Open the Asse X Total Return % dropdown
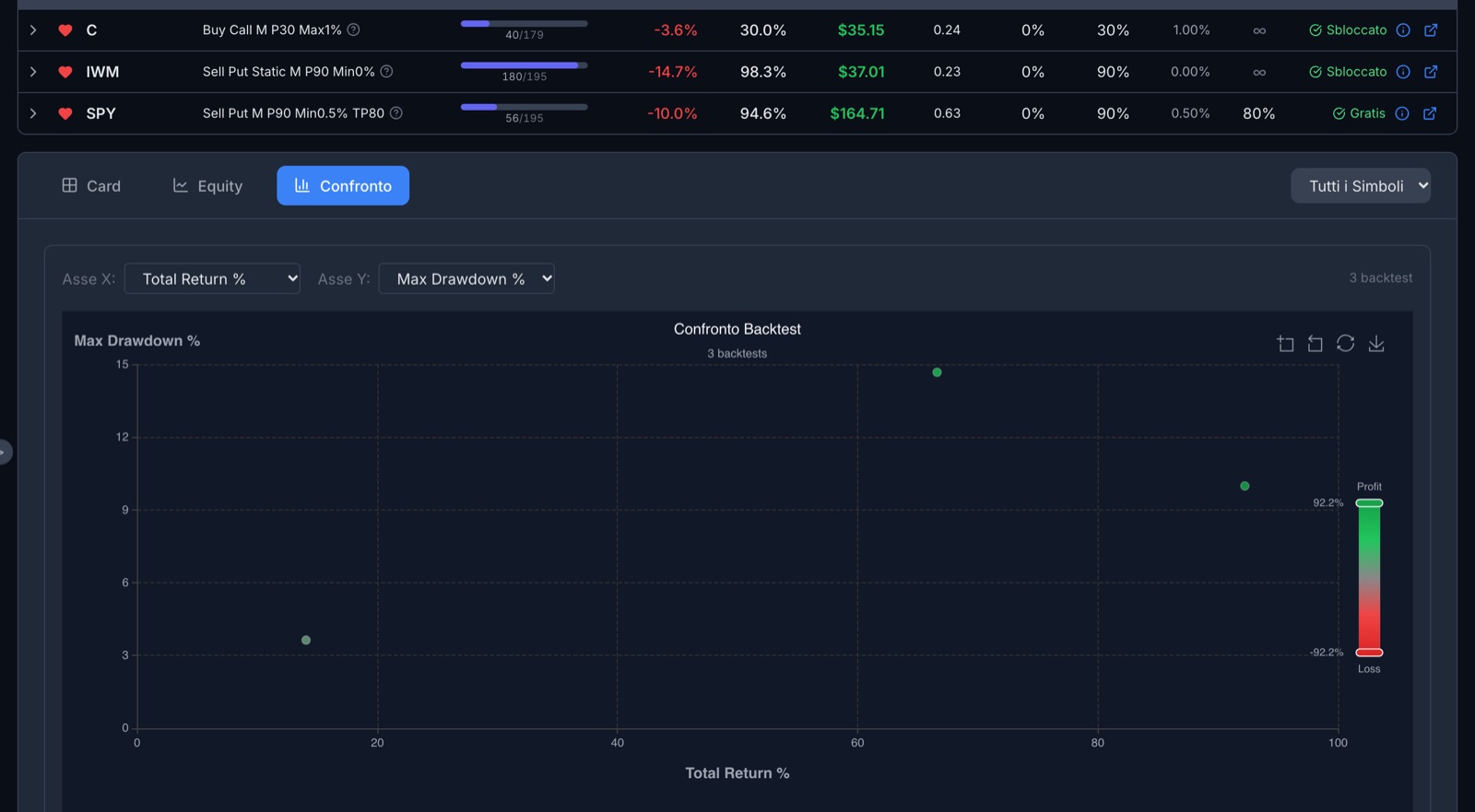This screenshot has width=1475, height=812. 212,279
